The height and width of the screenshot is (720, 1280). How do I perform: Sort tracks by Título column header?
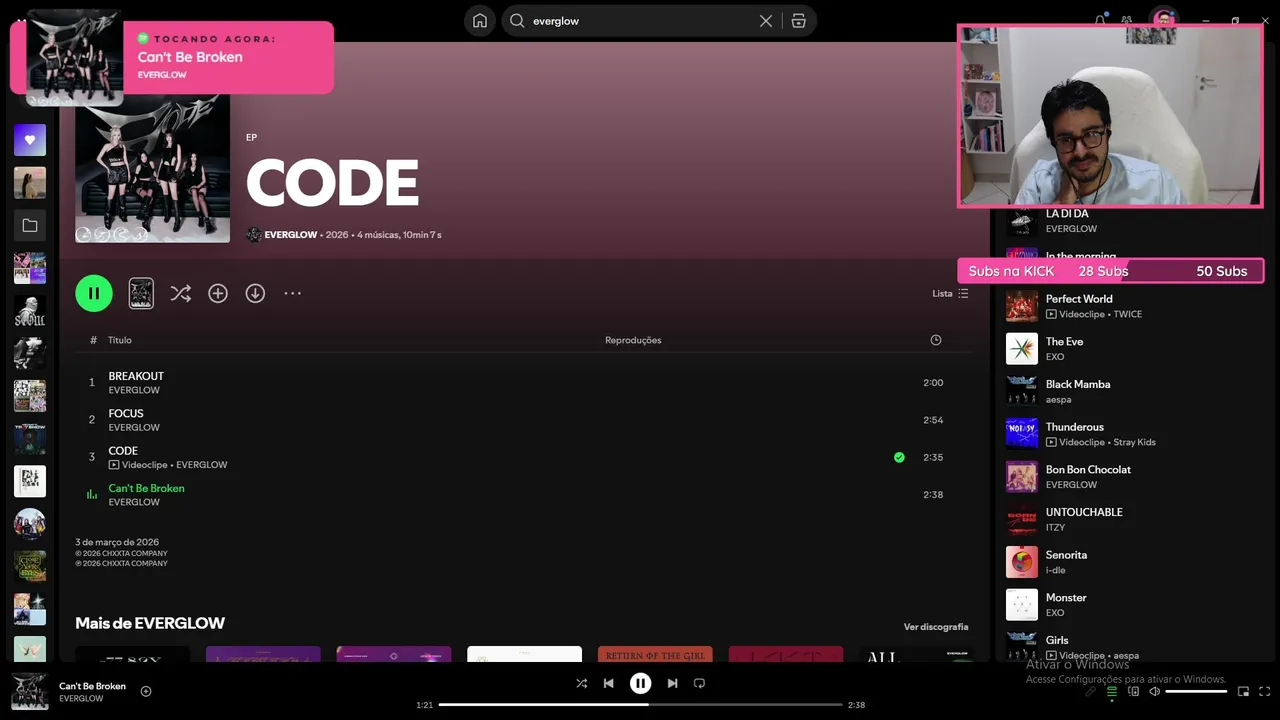120,340
